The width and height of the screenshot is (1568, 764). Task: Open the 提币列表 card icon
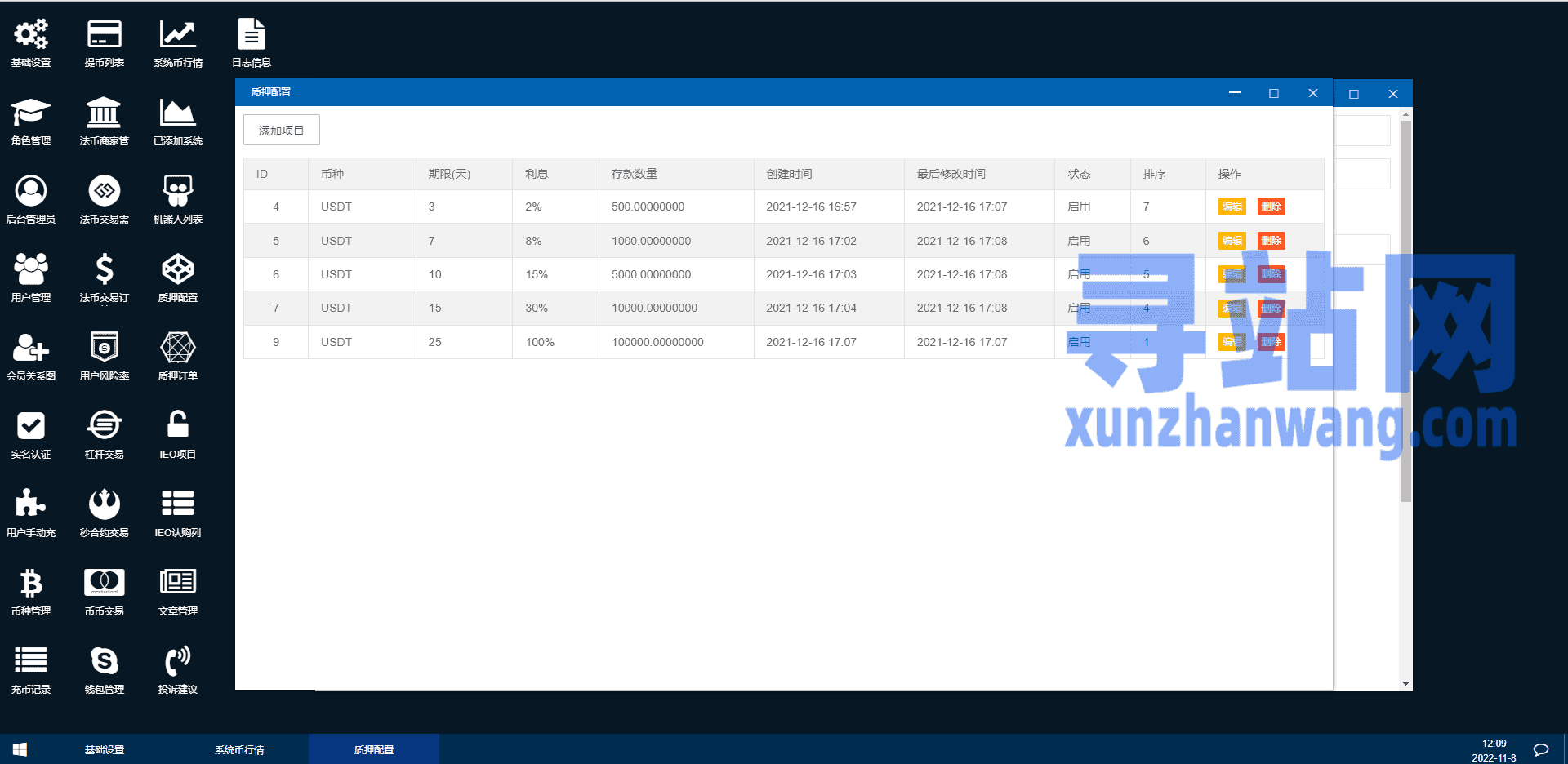coord(104,35)
